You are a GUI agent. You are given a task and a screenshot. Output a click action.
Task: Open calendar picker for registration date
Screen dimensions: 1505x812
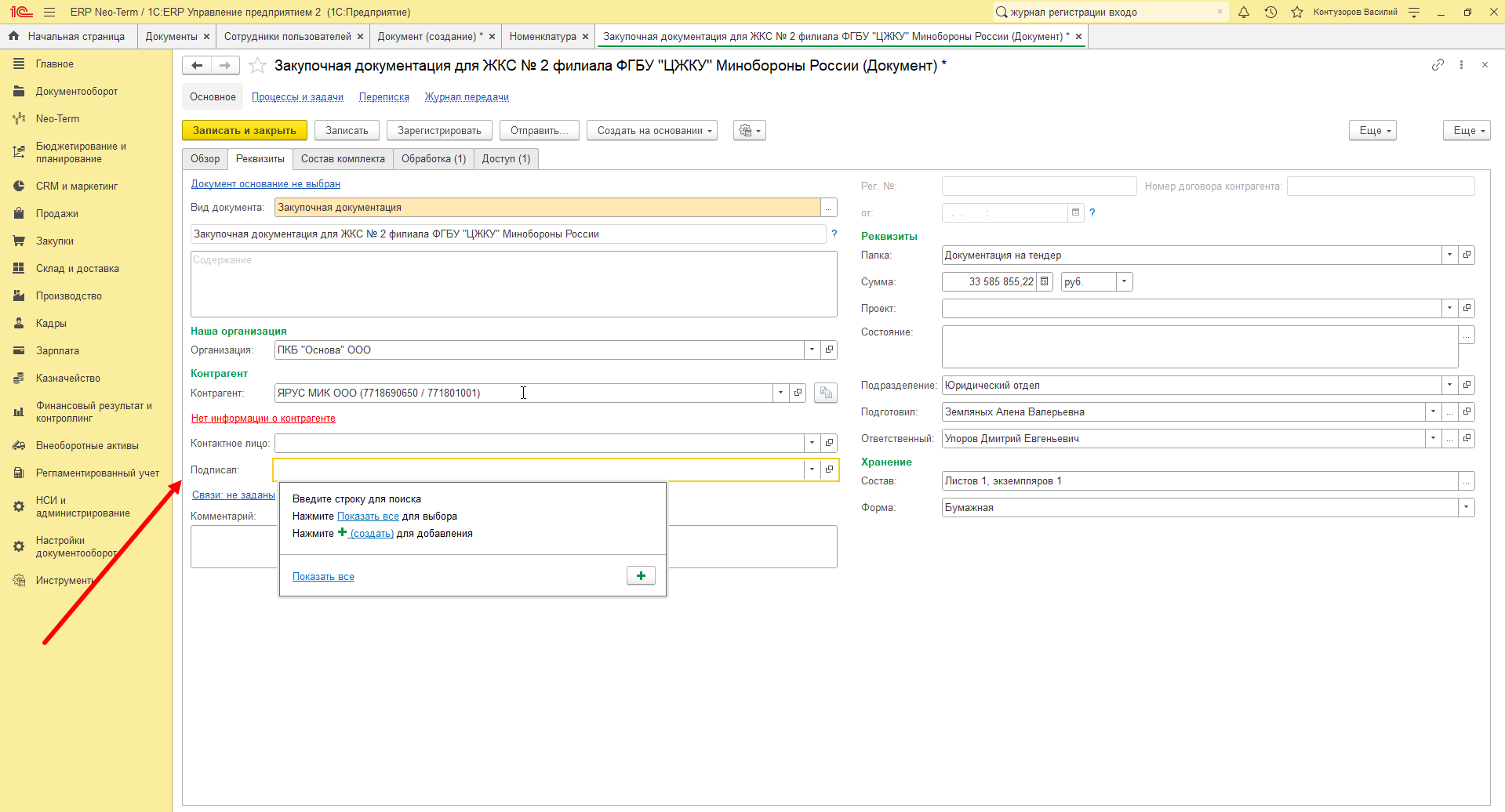[x=1075, y=212]
